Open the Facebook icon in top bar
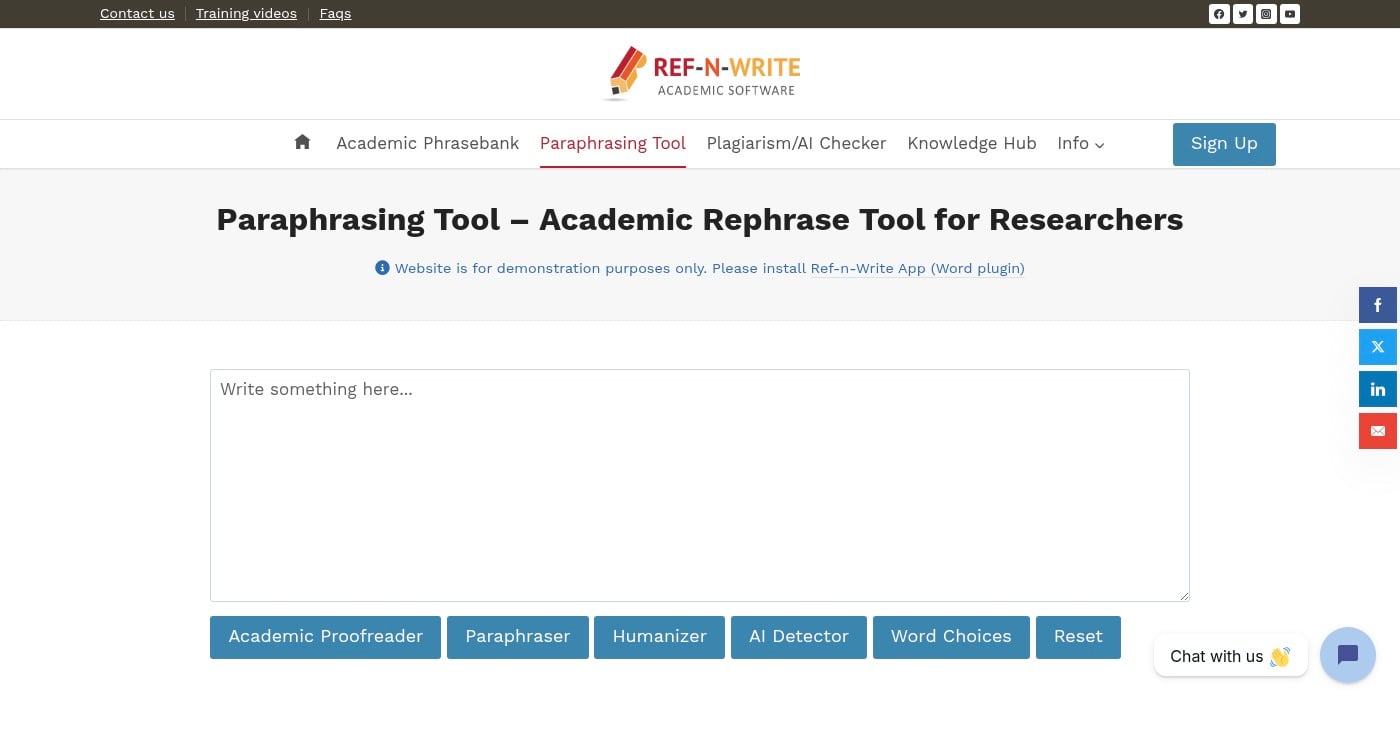The height and width of the screenshot is (735, 1400). coord(1219,14)
